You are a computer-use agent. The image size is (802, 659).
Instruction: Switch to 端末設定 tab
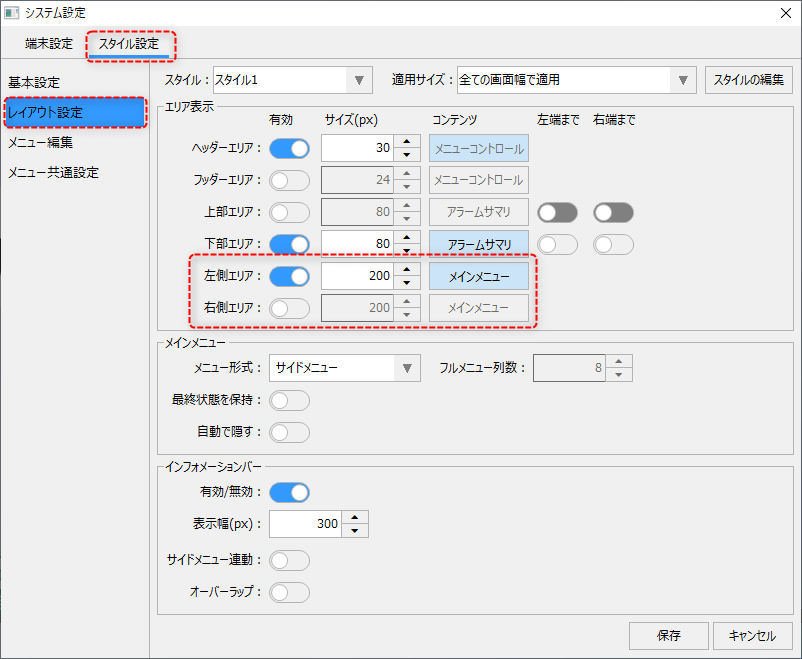[x=49, y=44]
